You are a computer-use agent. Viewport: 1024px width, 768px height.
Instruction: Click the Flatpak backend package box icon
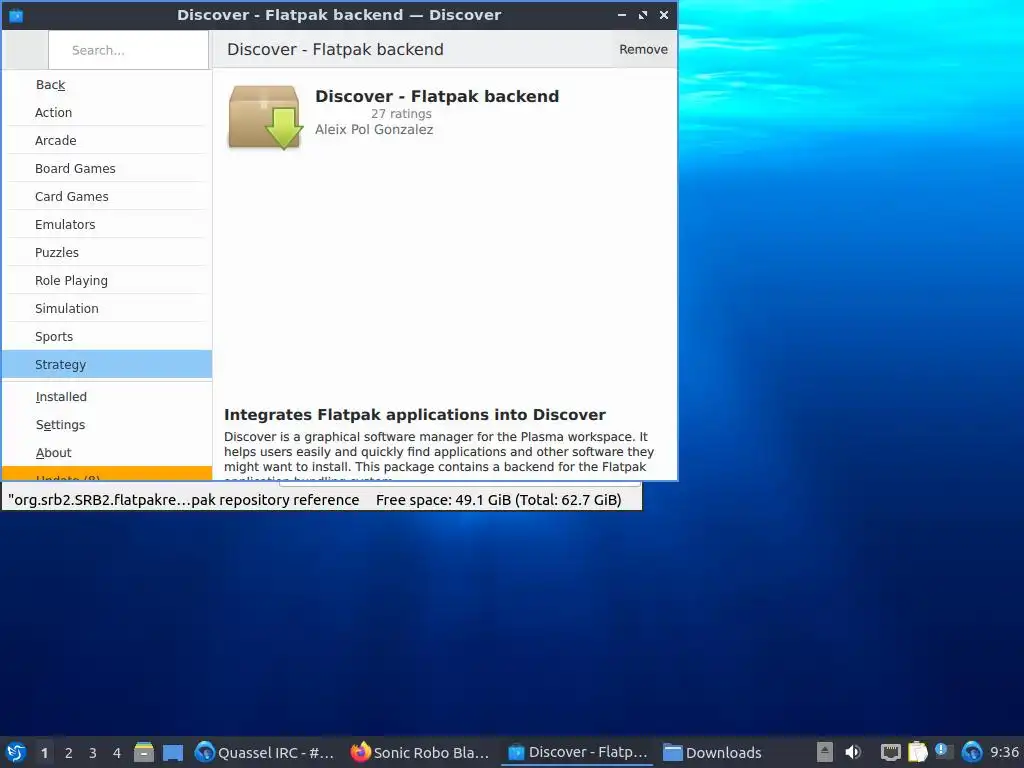tap(265, 118)
